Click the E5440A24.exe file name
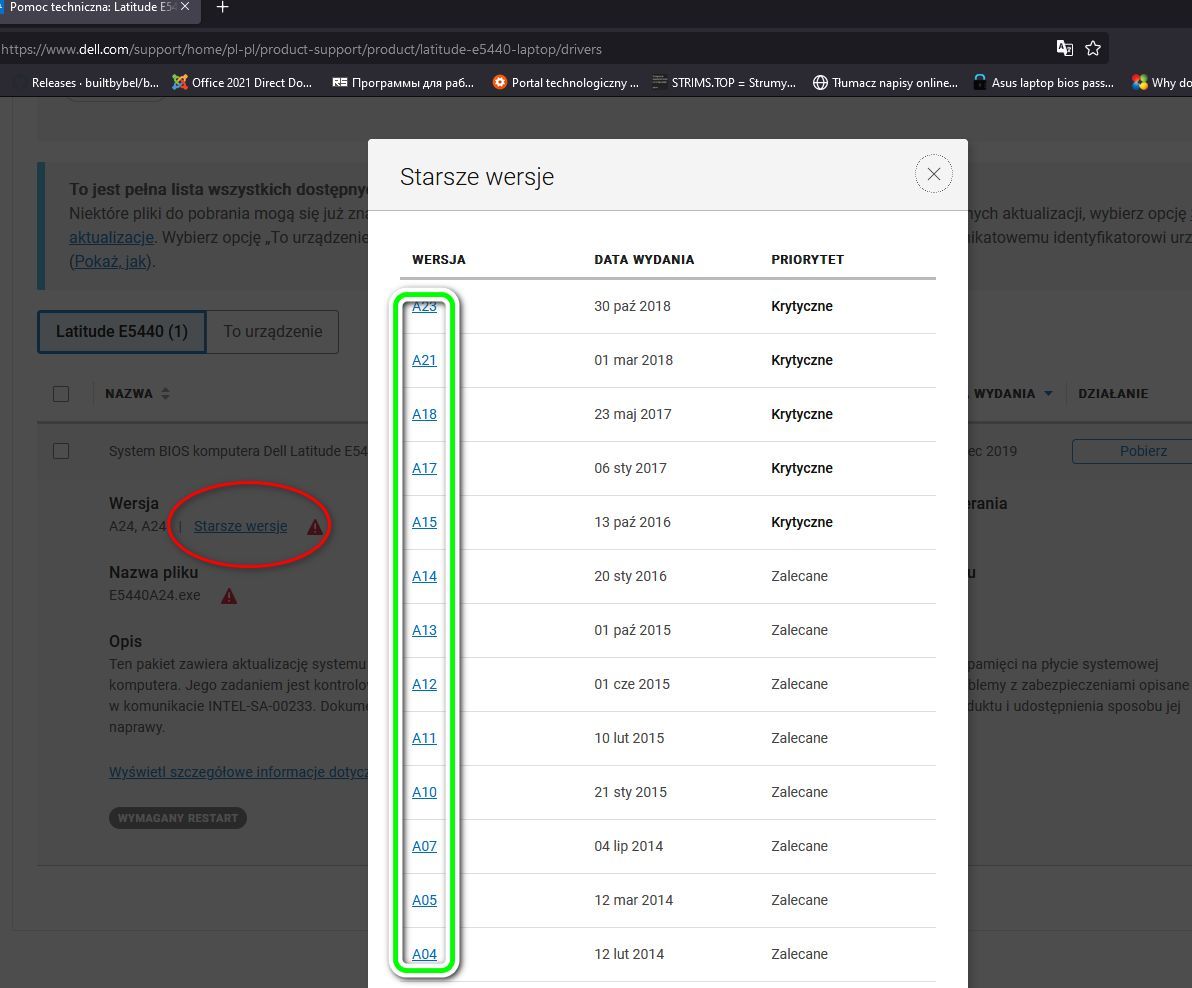 [x=154, y=595]
